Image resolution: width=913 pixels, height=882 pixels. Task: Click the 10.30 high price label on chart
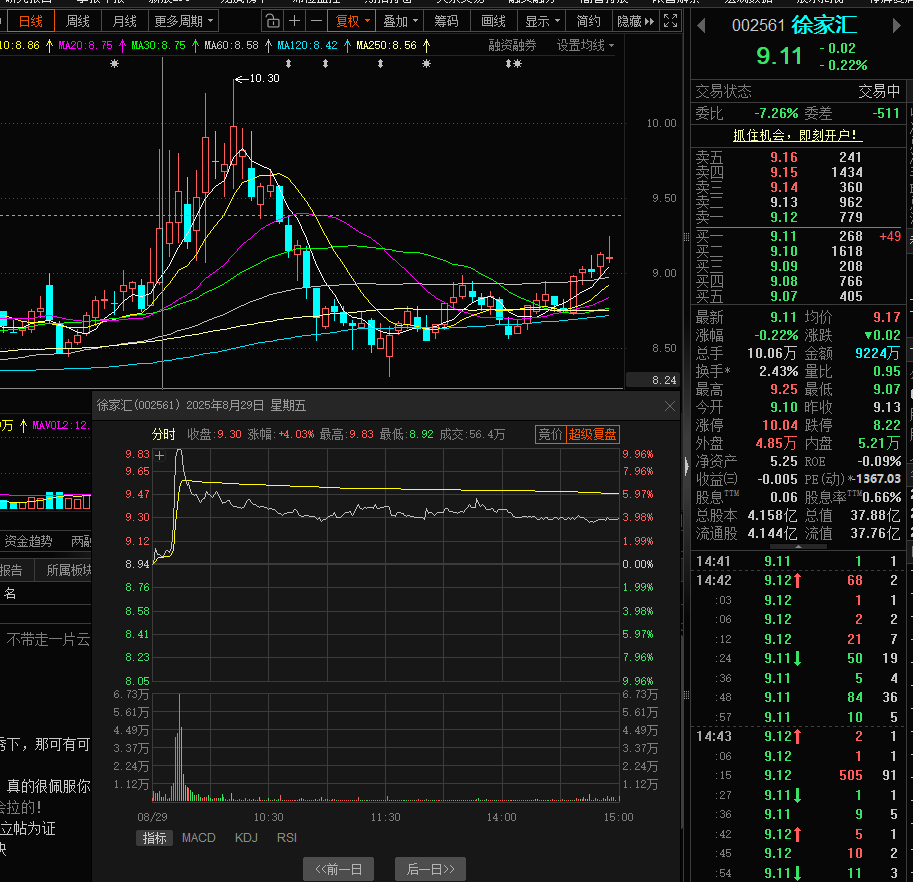click(x=264, y=79)
